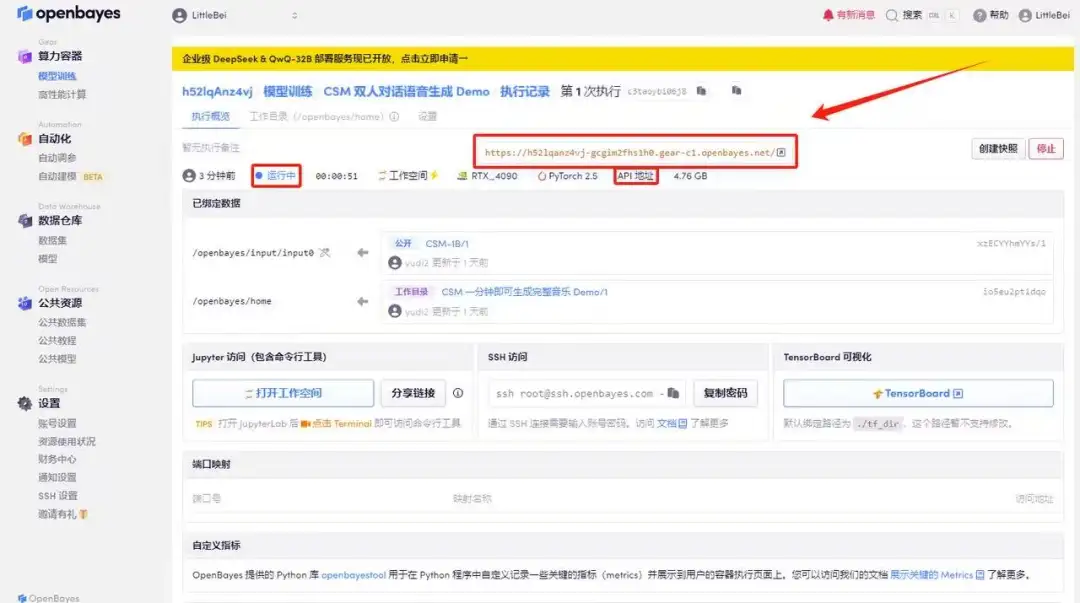The image size is (1080, 603).
Task: Copy the execution ID c3teoyb106j8 via its icon
Action: [x=701, y=91]
